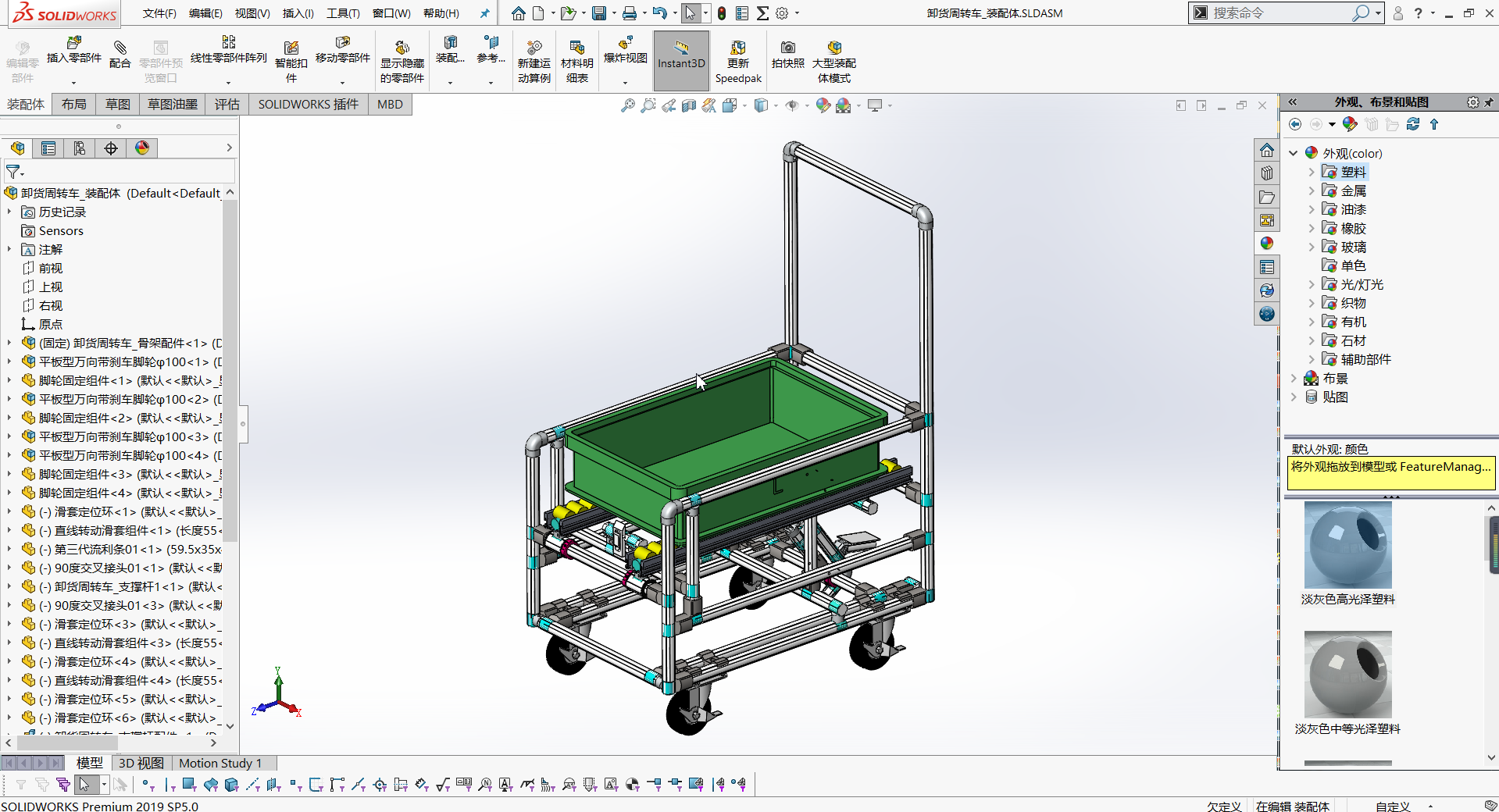Image resolution: width=1499 pixels, height=812 pixels.
Task: Click the Save icon in the title toolbar
Action: [599, 13]
